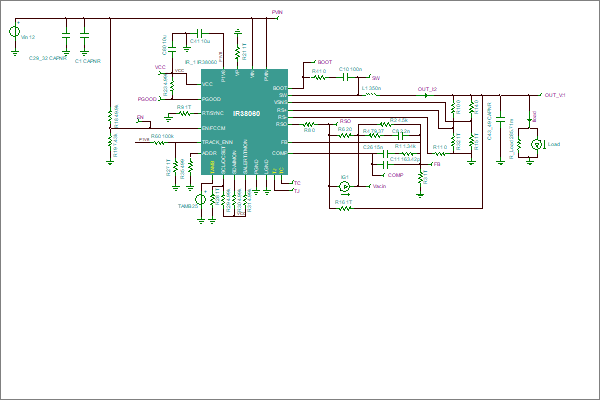
Task: Select resistor R8 0 at RSO
Action: click(x=309, y=124)
